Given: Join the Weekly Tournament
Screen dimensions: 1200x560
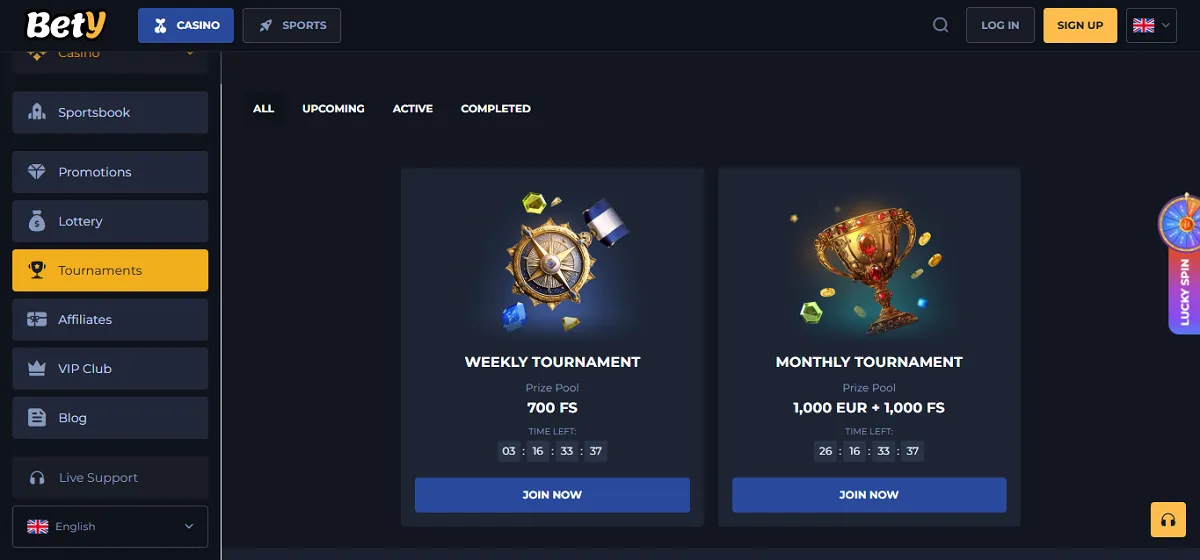Looking at the screenshot, I should pos(552,495).
